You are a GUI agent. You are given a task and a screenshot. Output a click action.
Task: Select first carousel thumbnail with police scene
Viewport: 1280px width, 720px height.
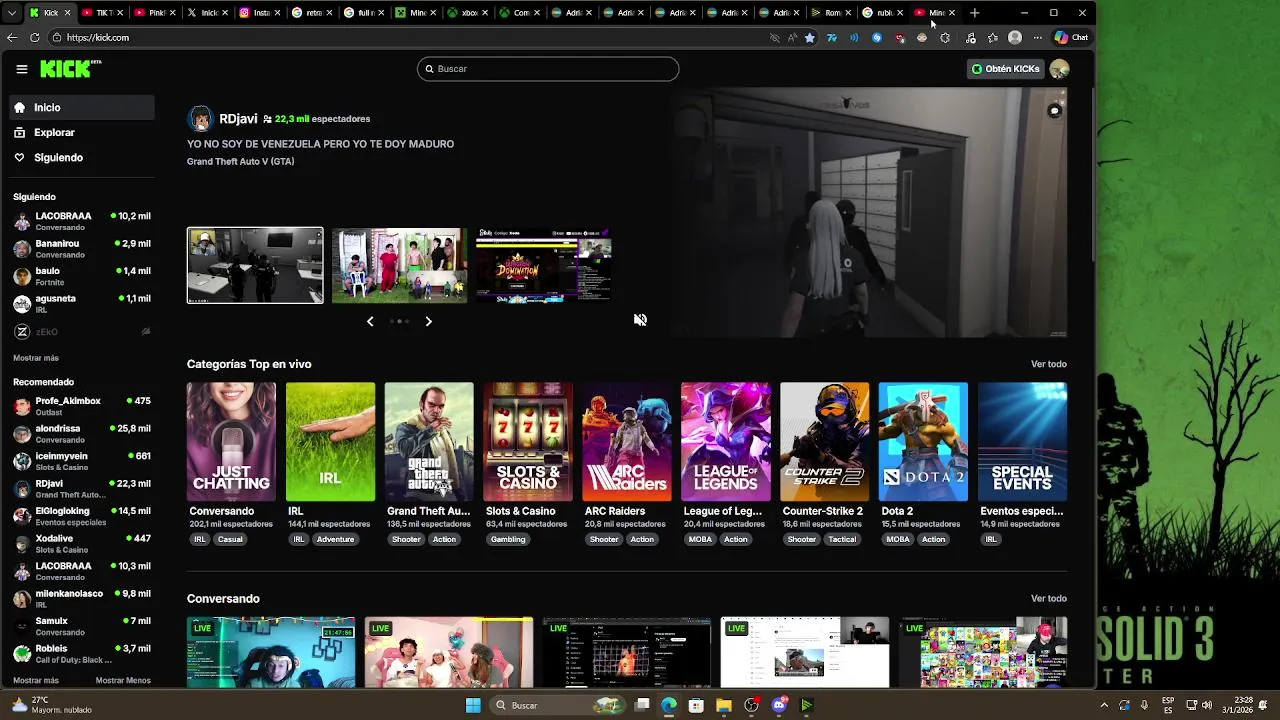(255, 265)
